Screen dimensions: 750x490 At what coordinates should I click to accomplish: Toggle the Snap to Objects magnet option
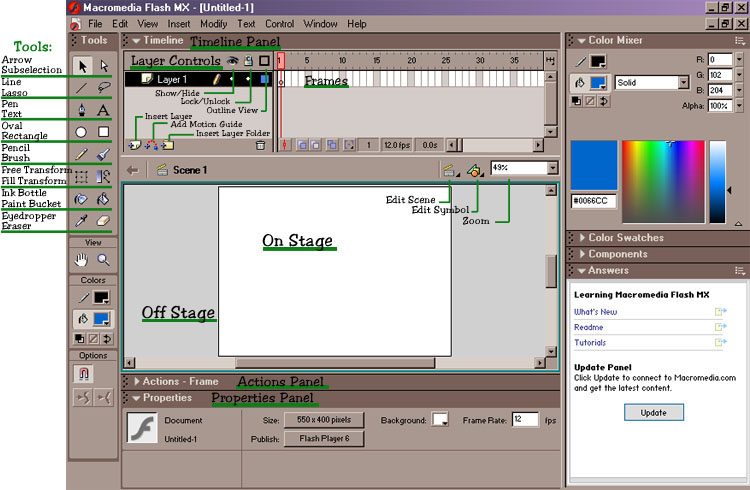pos(83,374)
